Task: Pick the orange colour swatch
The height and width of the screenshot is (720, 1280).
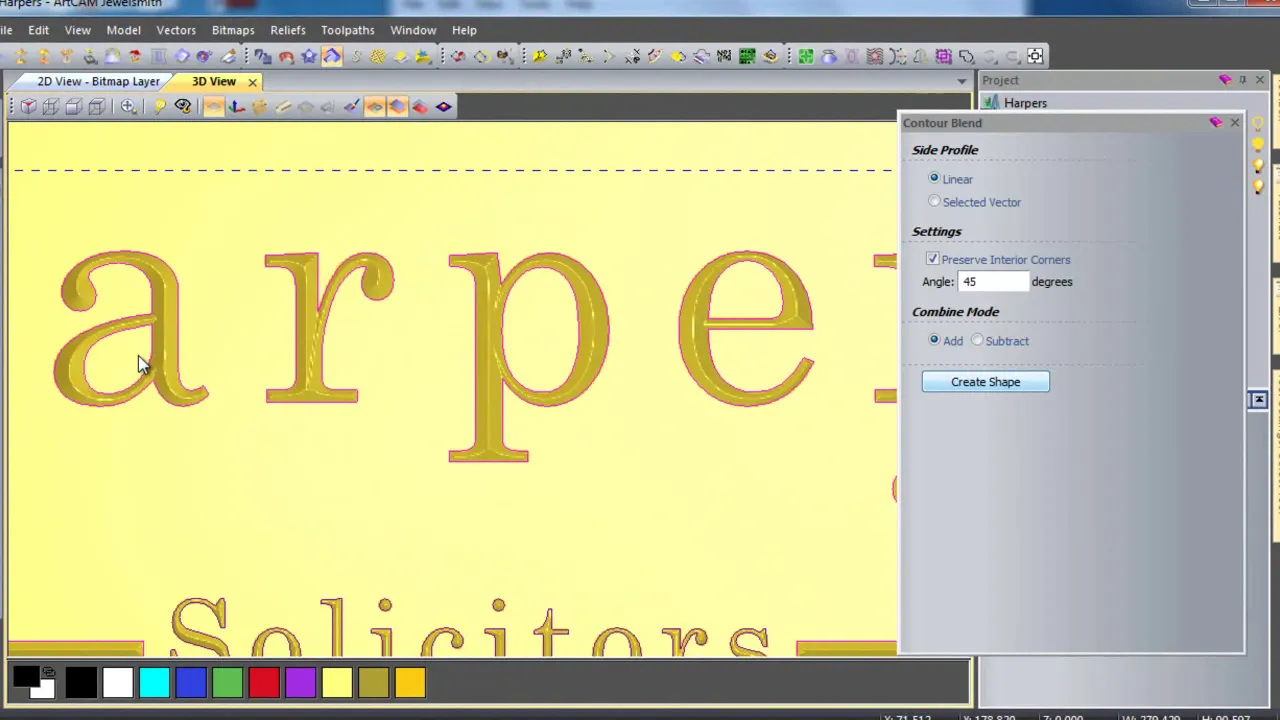Action: 410,682
